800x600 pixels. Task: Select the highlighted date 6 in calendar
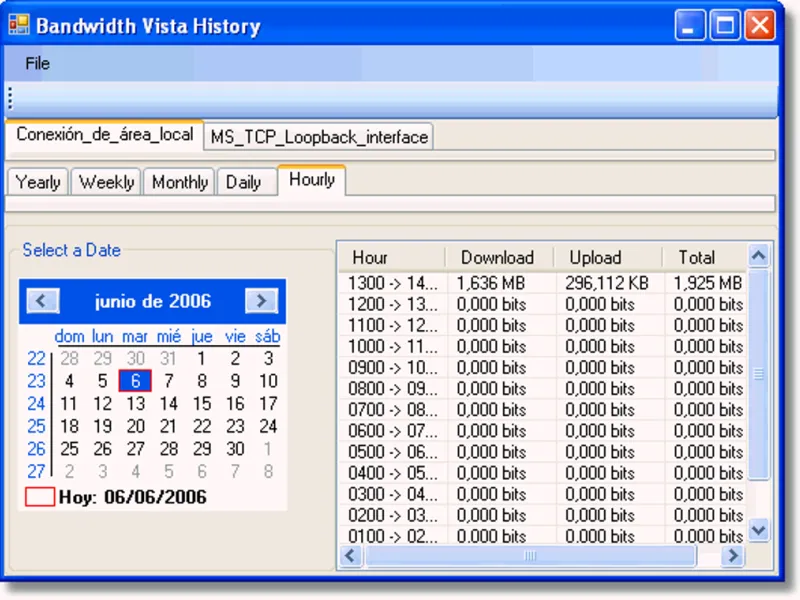coord(135,381)
